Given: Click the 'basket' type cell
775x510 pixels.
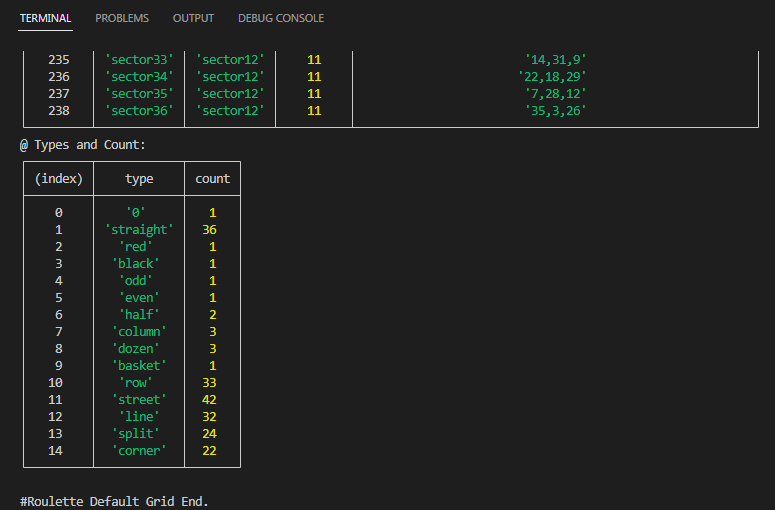Looking at the screenshot, I should (x=139, y=365).
